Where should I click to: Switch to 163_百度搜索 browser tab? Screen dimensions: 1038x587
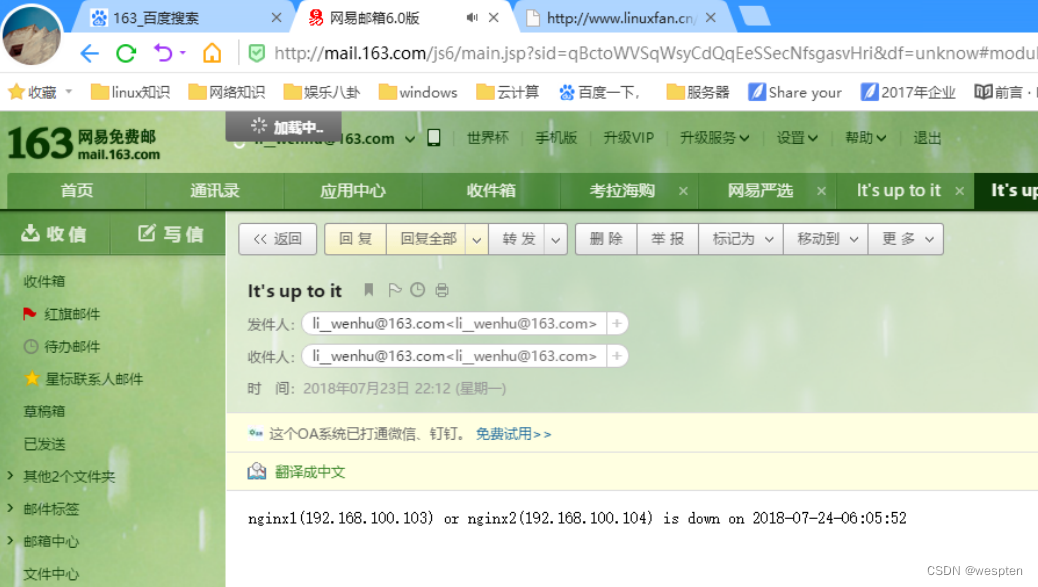click(x=180, y=18)
